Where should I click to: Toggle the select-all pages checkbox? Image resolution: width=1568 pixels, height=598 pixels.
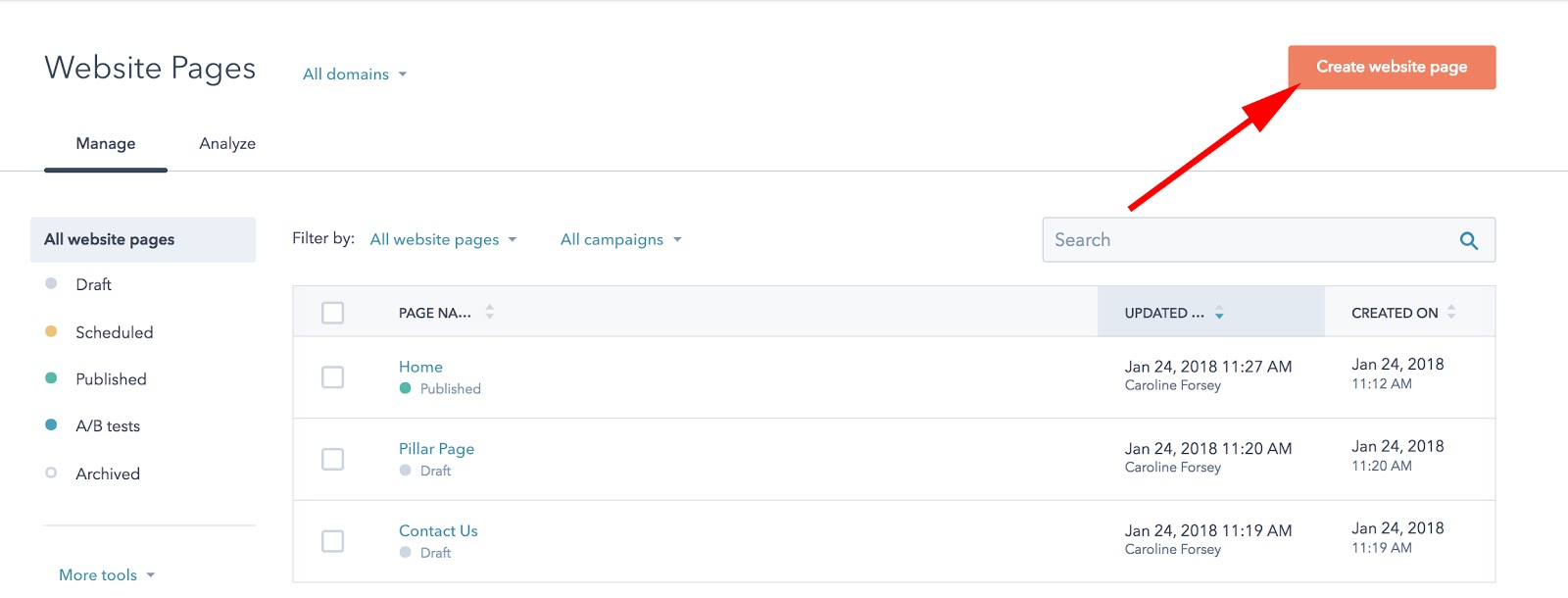coord(333,313)
